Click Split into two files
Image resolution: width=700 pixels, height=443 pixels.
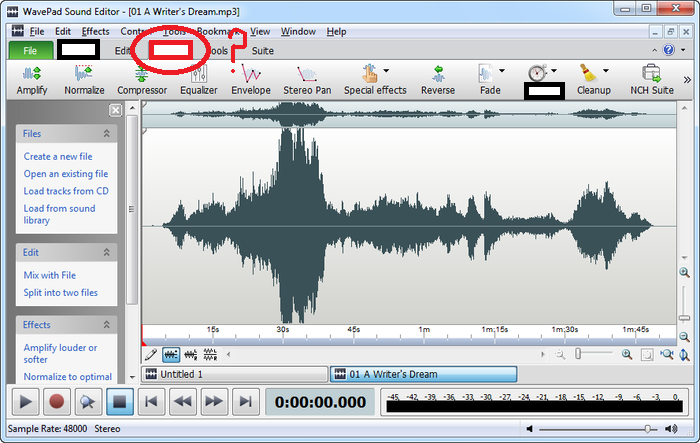coord(61,293)
